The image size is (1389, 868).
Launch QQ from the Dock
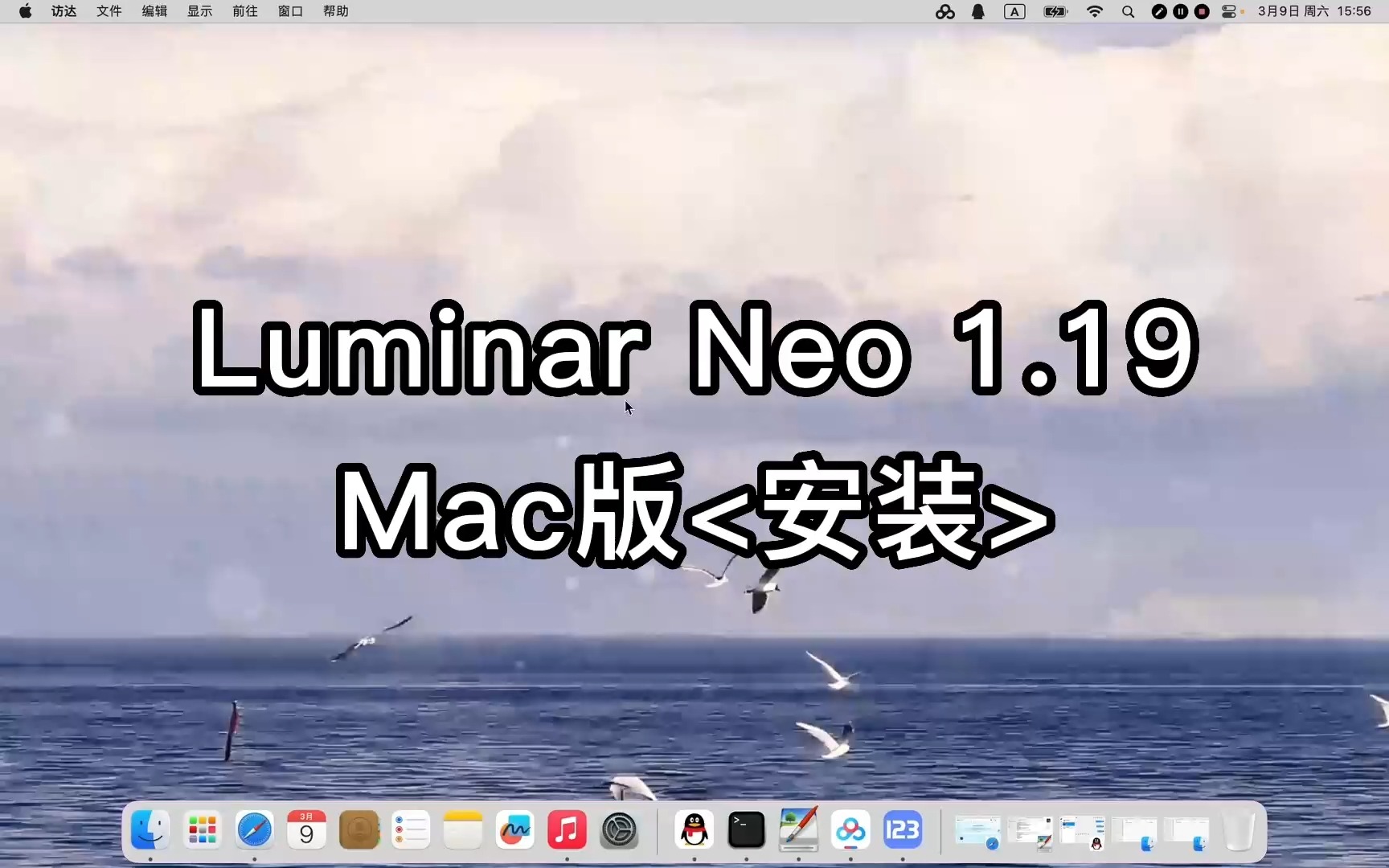click(x=694, y=830)
